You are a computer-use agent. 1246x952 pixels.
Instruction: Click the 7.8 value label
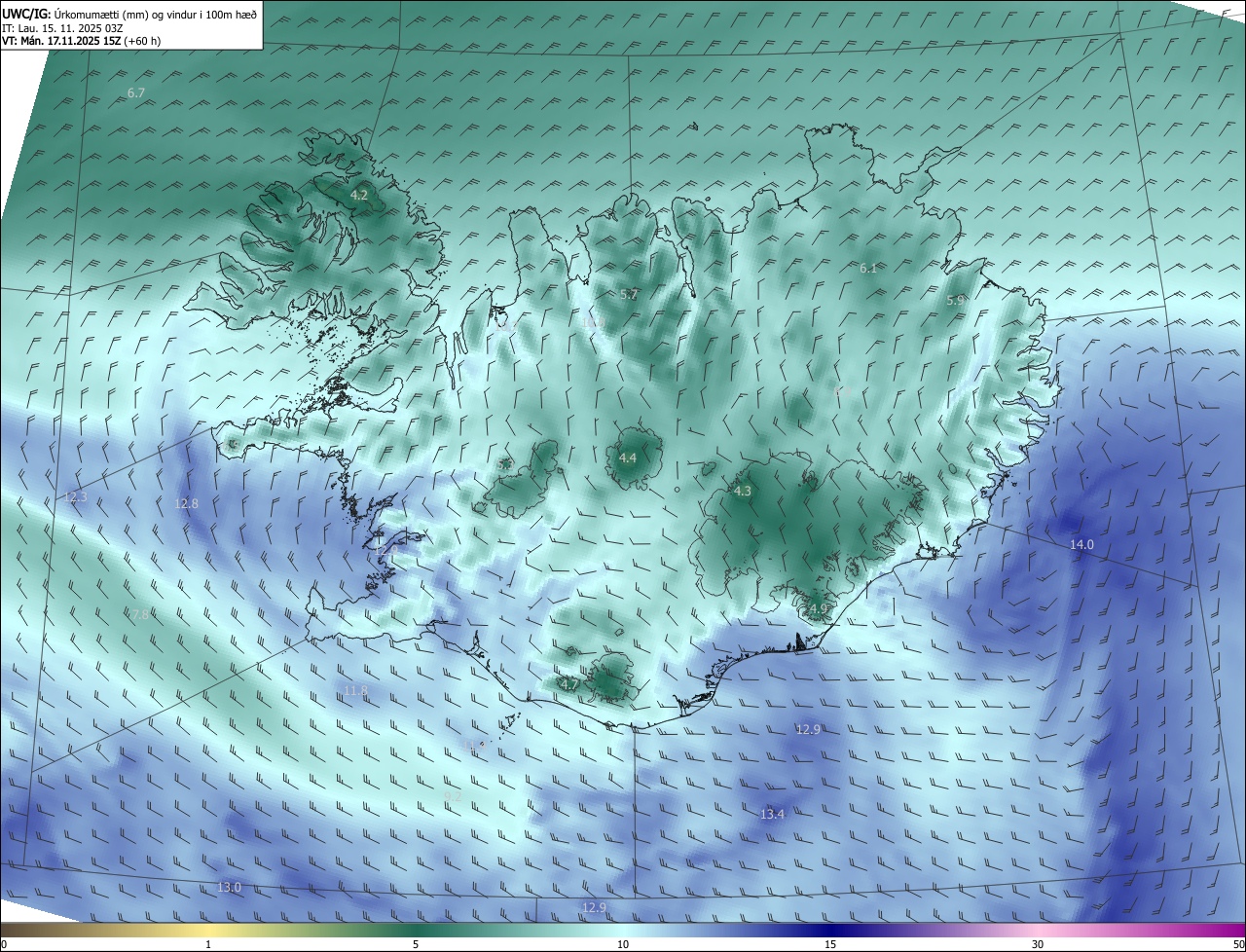click(x=140, y=614)
